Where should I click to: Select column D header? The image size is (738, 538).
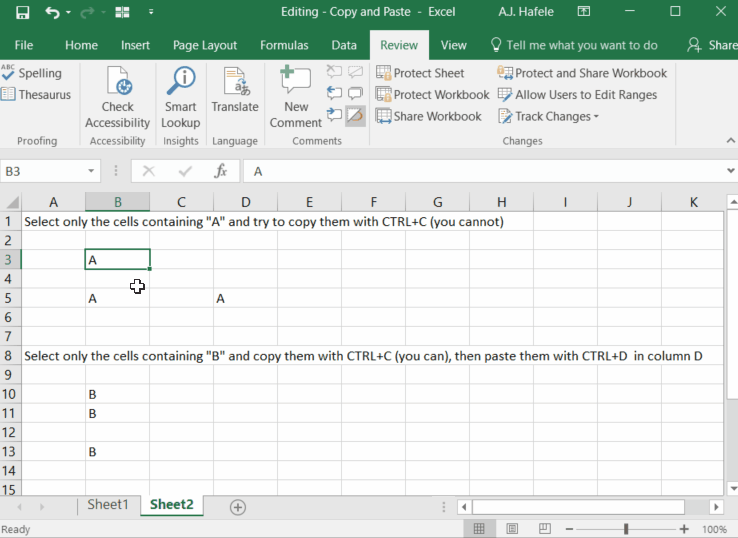[246, 202]
